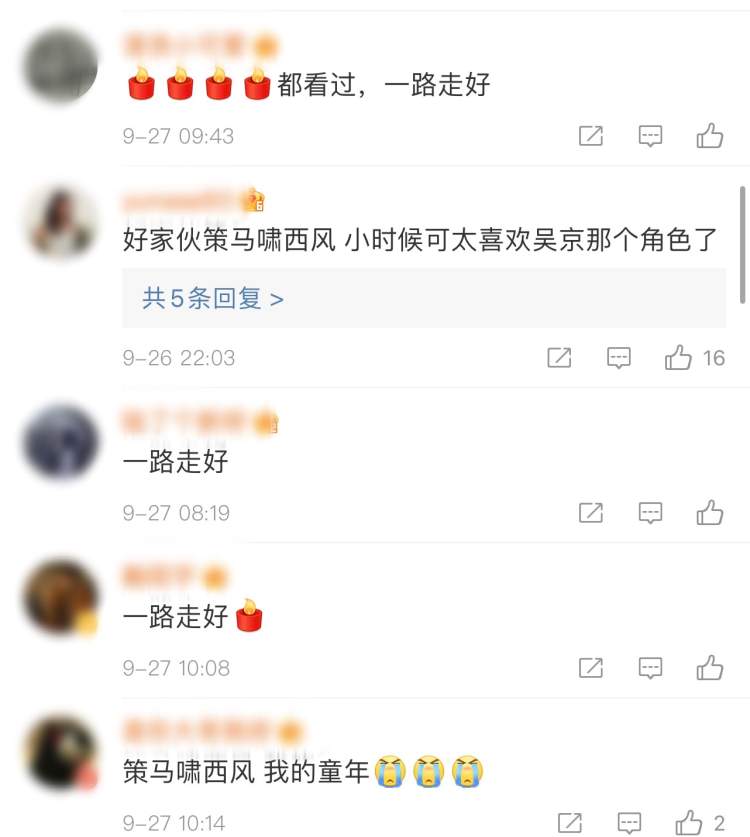Like the 09:43 candle comment
The image size is (750, 837).
coord(709,136)
